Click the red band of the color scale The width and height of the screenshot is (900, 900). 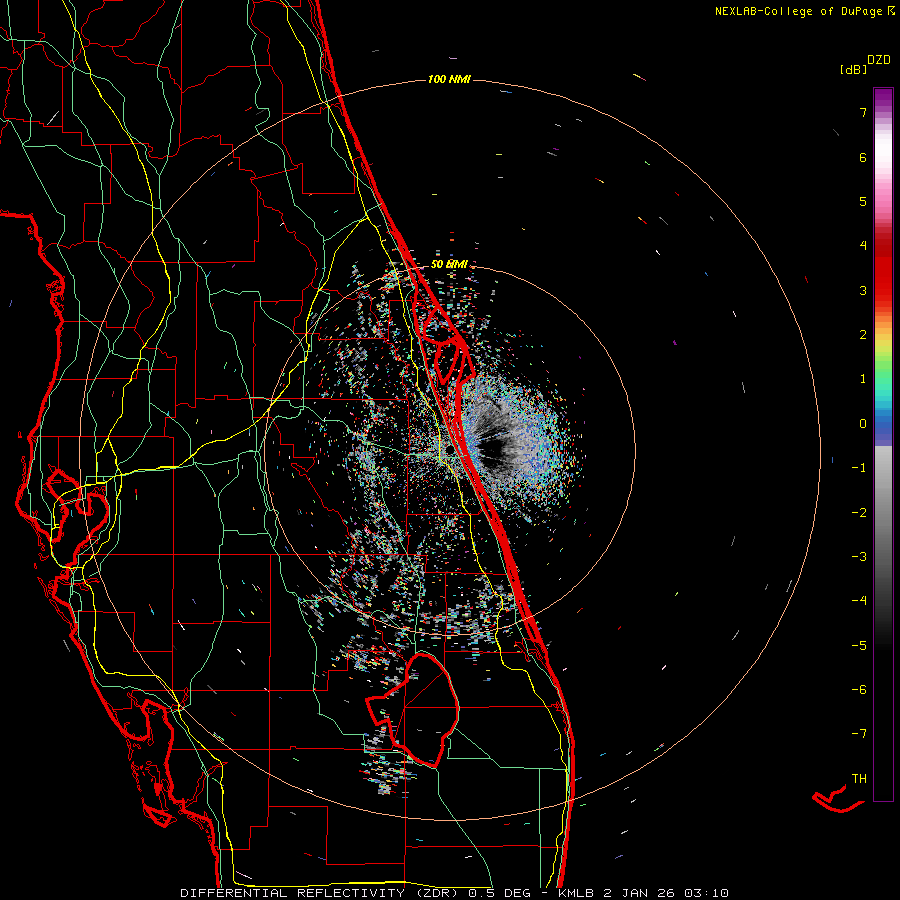coord(883,270)
